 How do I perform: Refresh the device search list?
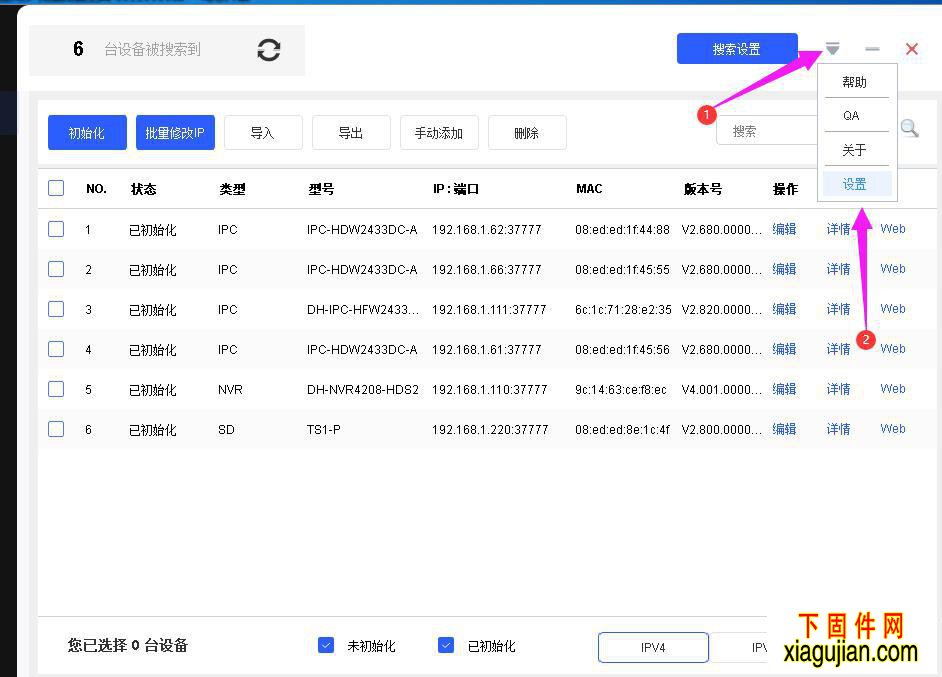click(x=269, y=50)
